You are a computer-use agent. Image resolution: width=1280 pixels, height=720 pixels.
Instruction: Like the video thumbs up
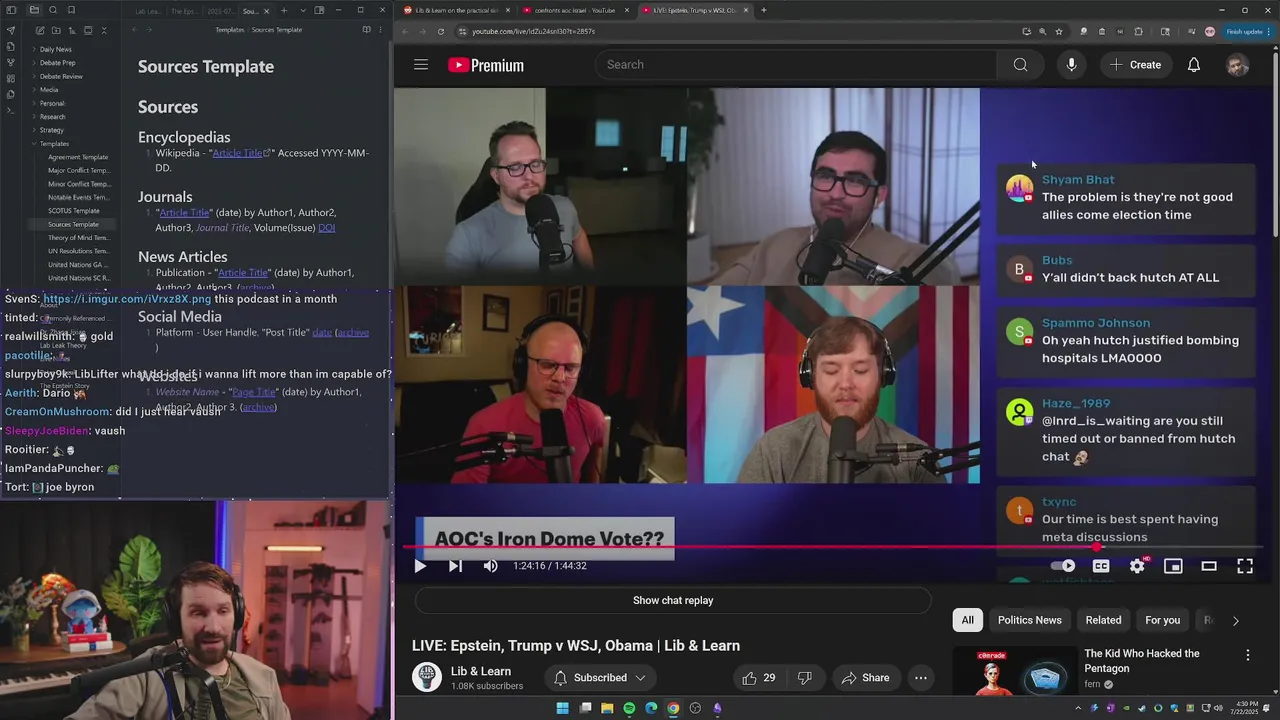pyautogui.click(x=758, y=678)
